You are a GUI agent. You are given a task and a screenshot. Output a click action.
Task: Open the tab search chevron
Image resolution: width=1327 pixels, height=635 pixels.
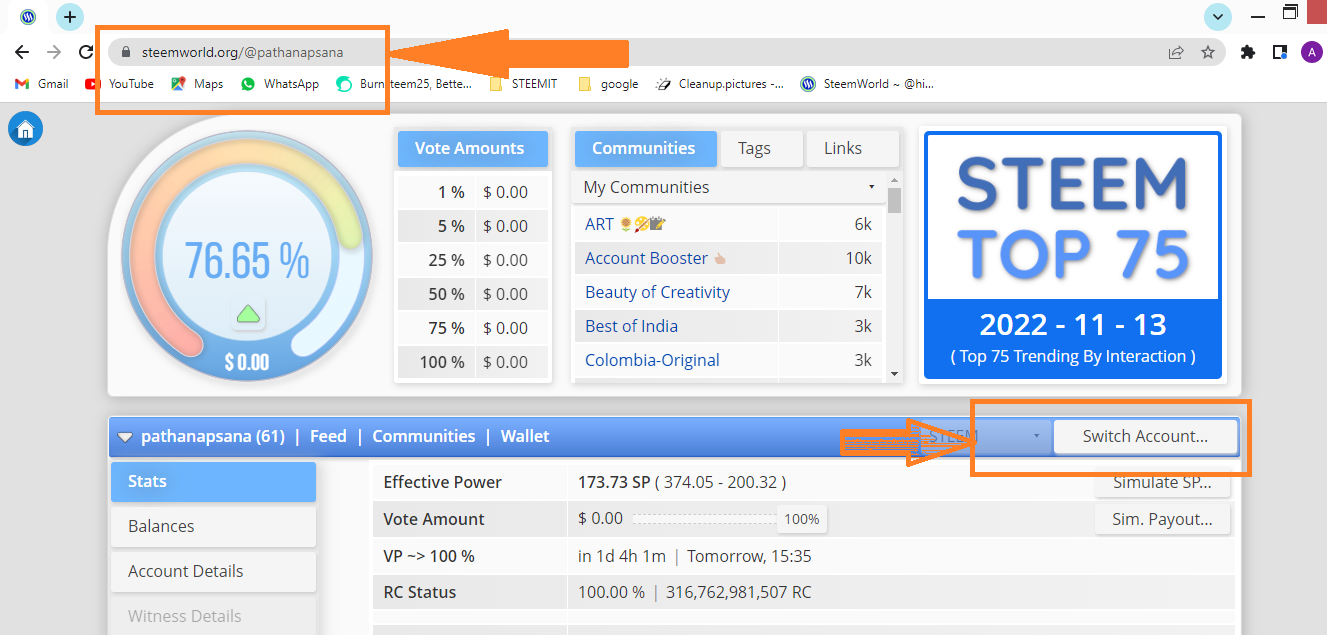pyautogui.click(x=1218, y=17)
